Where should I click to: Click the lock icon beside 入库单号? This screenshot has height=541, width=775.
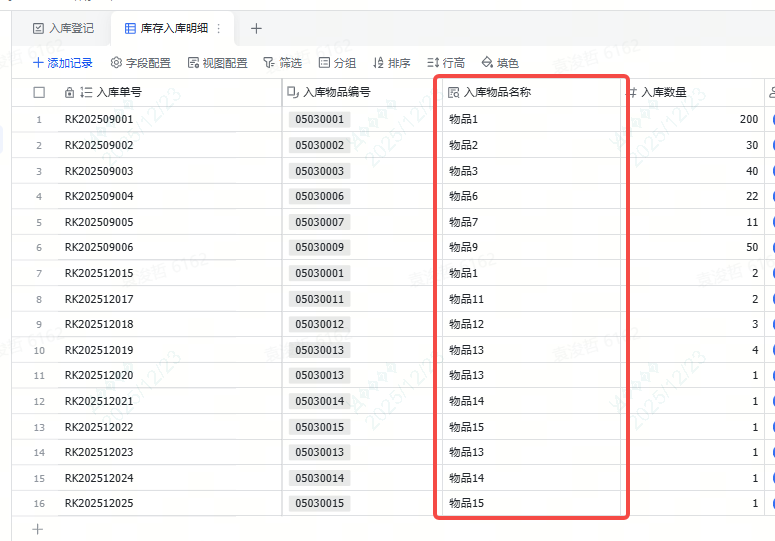[x=69, y=93]
